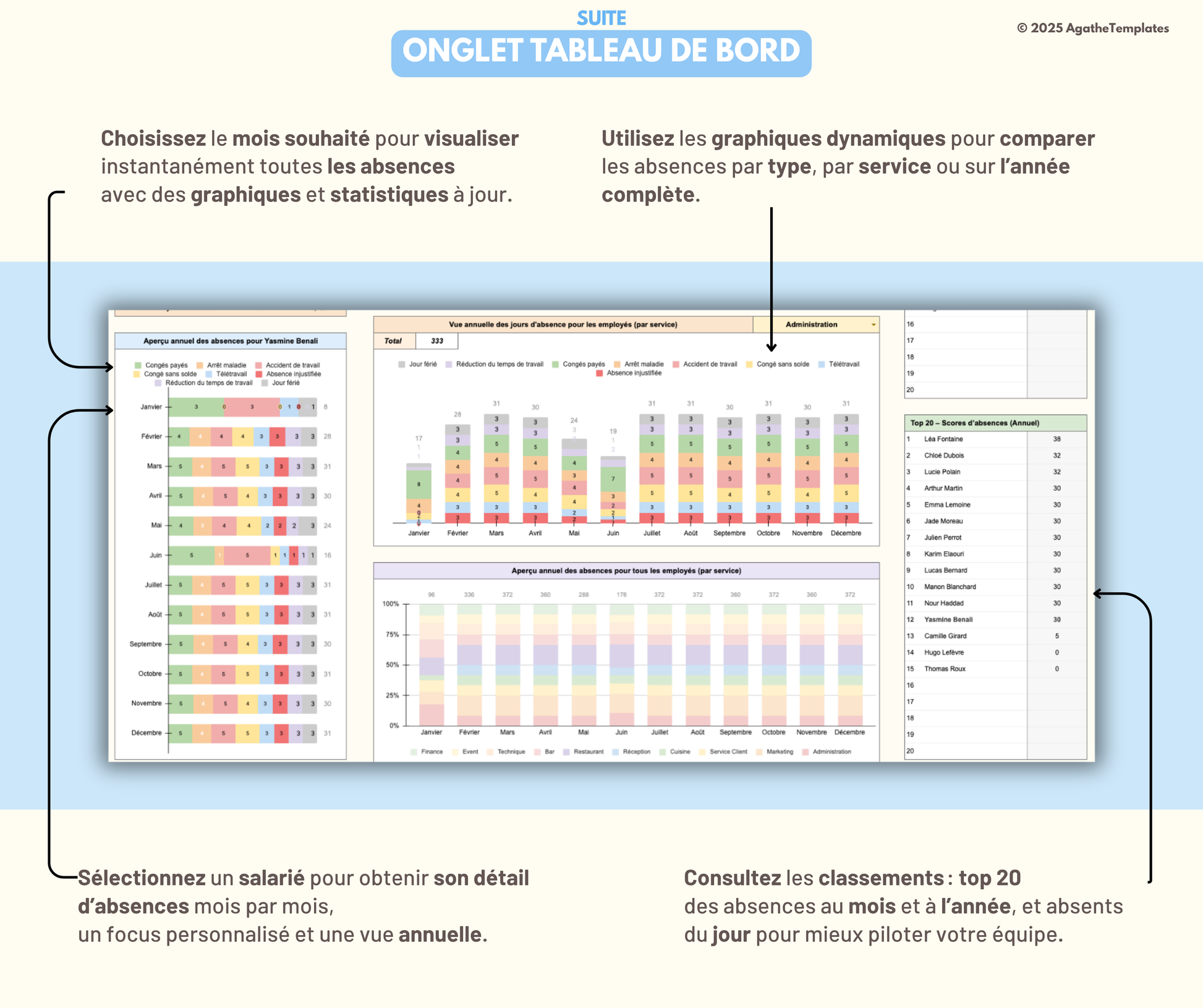Click the Jour férié legend swatch in annual chart
The image size is (1203, 1008).
click(x=402, y=365)
